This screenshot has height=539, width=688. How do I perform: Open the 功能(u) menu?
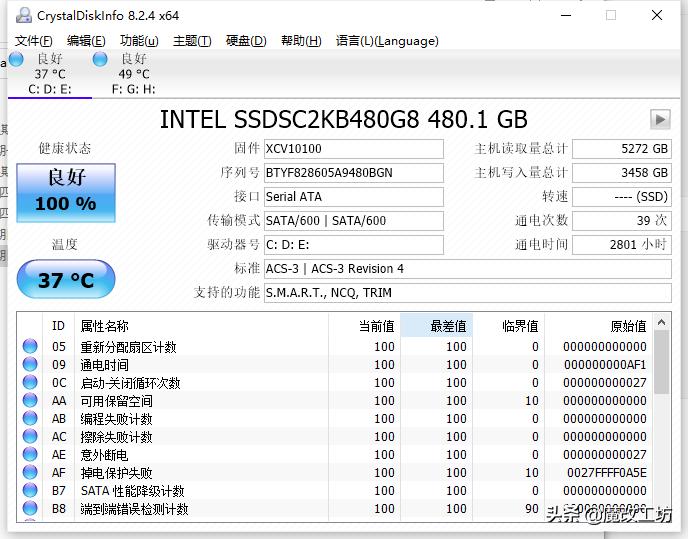click(x=139, y=41)
